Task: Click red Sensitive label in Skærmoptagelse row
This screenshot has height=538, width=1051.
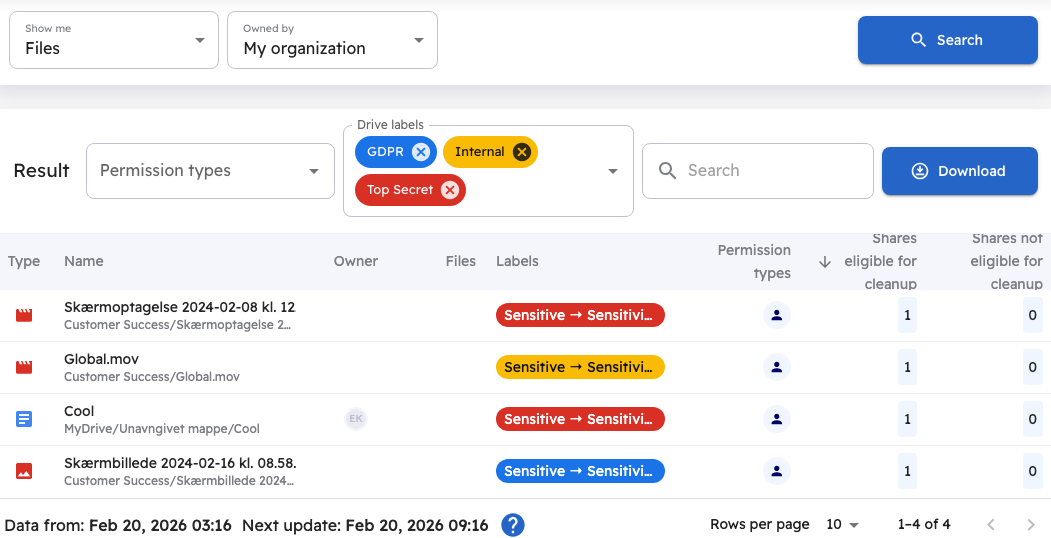Action: pyautogui.click(x=580, y=316)
